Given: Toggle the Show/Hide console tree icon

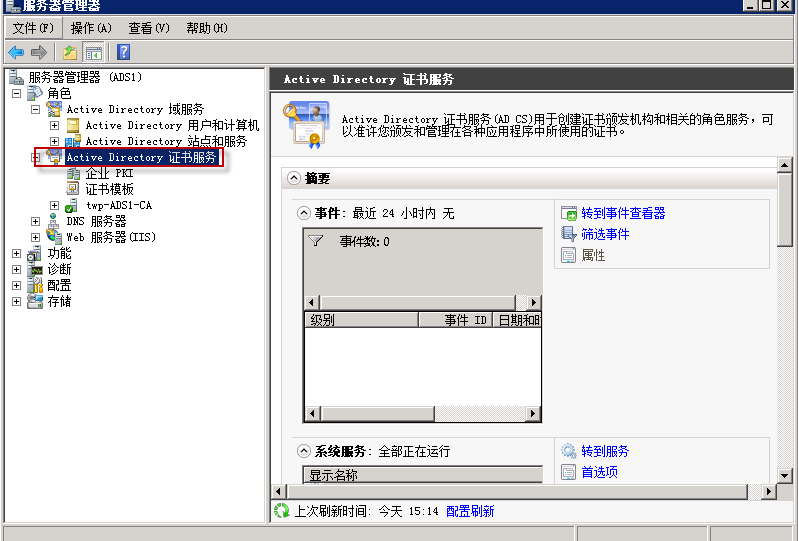Looking at the screenshot, I should click(x=94, y=52).
